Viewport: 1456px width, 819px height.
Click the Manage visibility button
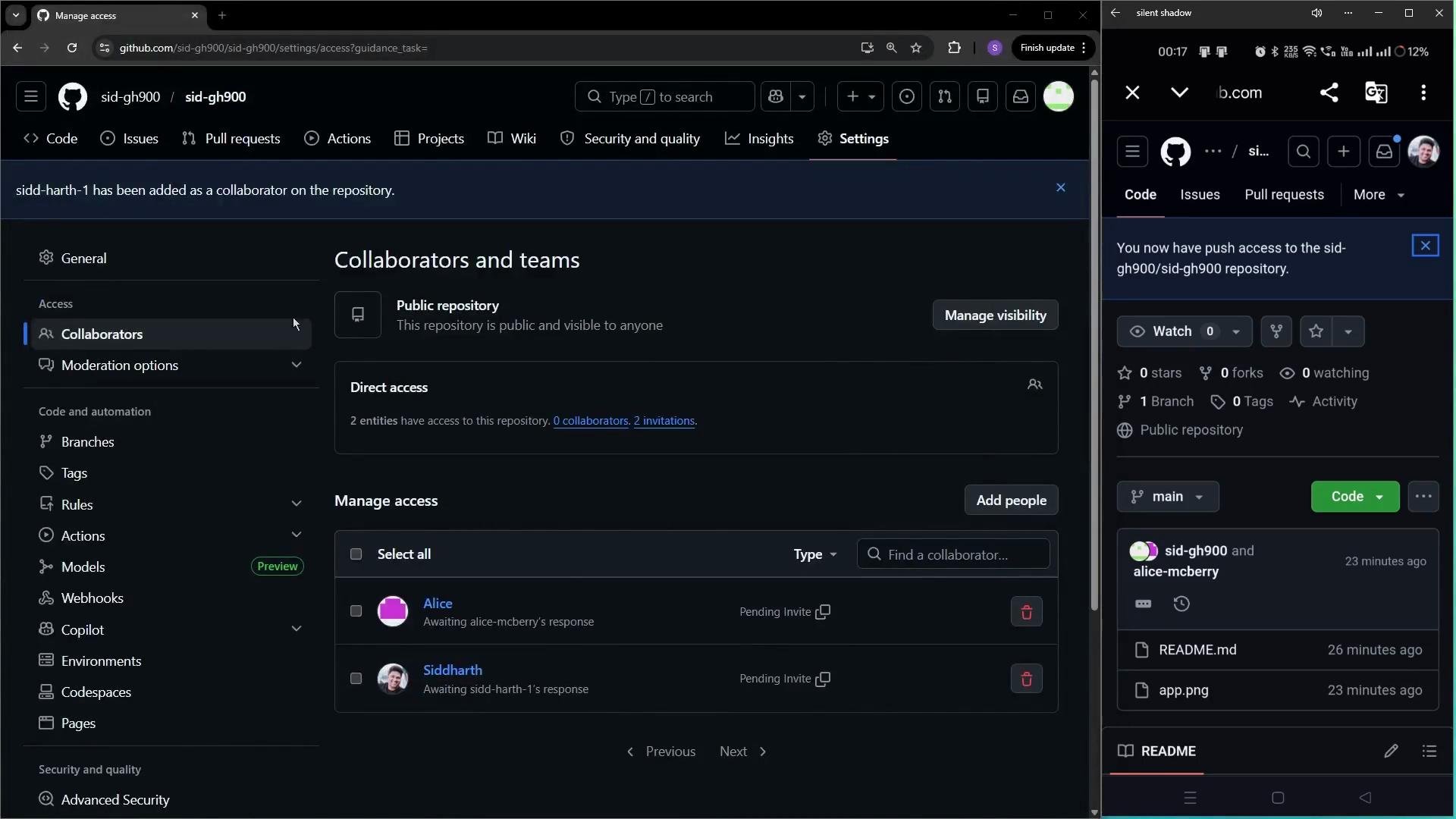995,315
